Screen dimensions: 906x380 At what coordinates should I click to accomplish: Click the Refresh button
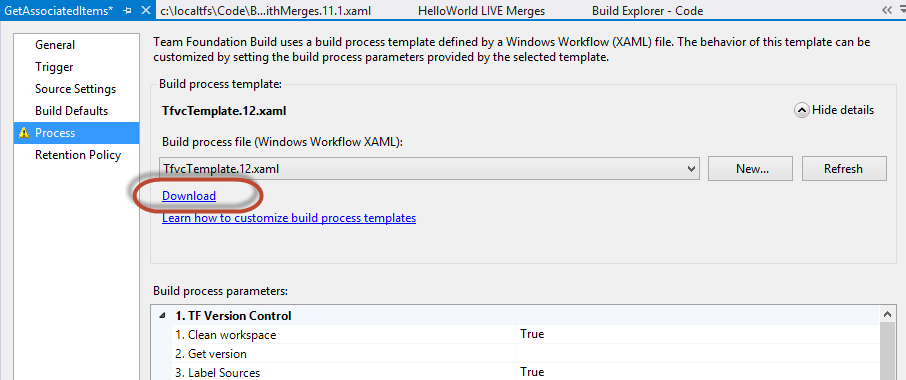pyautogui.click(x=844, y=169)
